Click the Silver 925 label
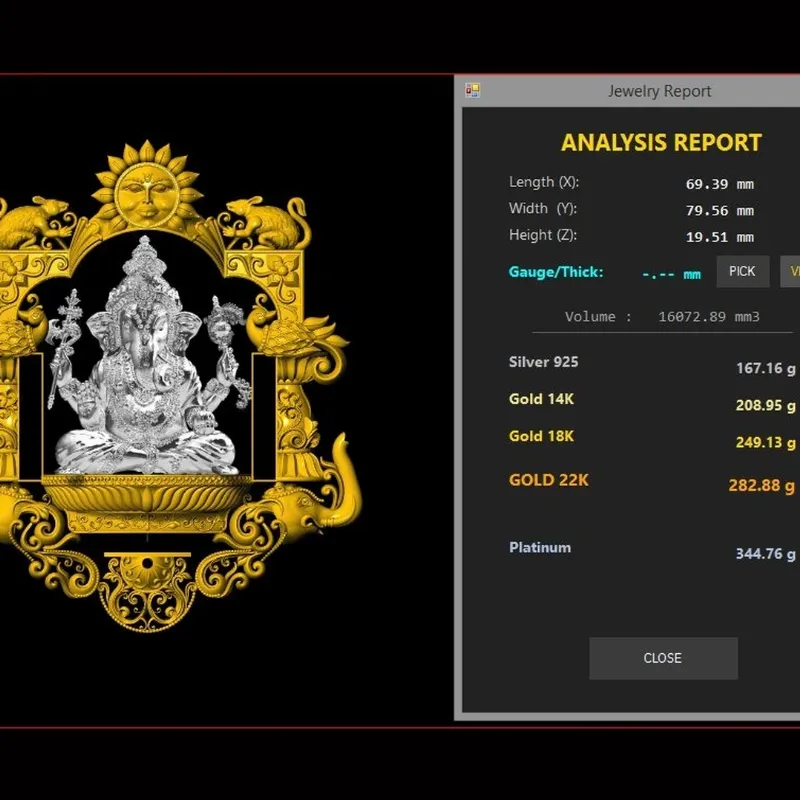The image size is (800, 800). [x=543, y=362]
